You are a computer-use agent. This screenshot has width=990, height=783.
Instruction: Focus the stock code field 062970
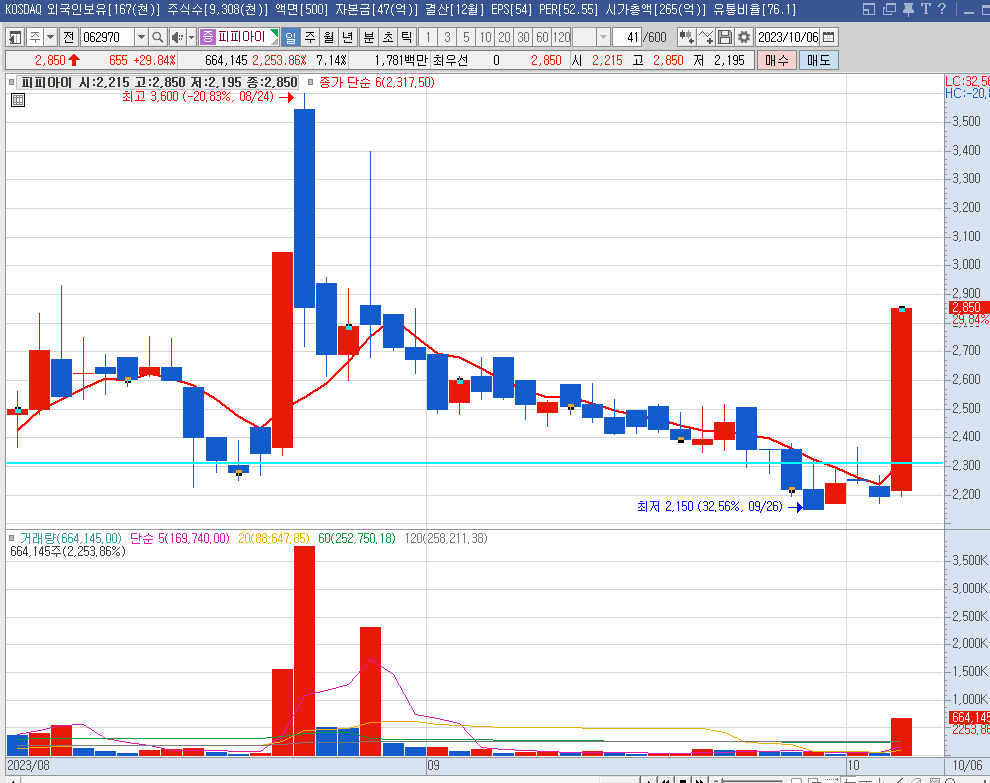tap(107, 37)
